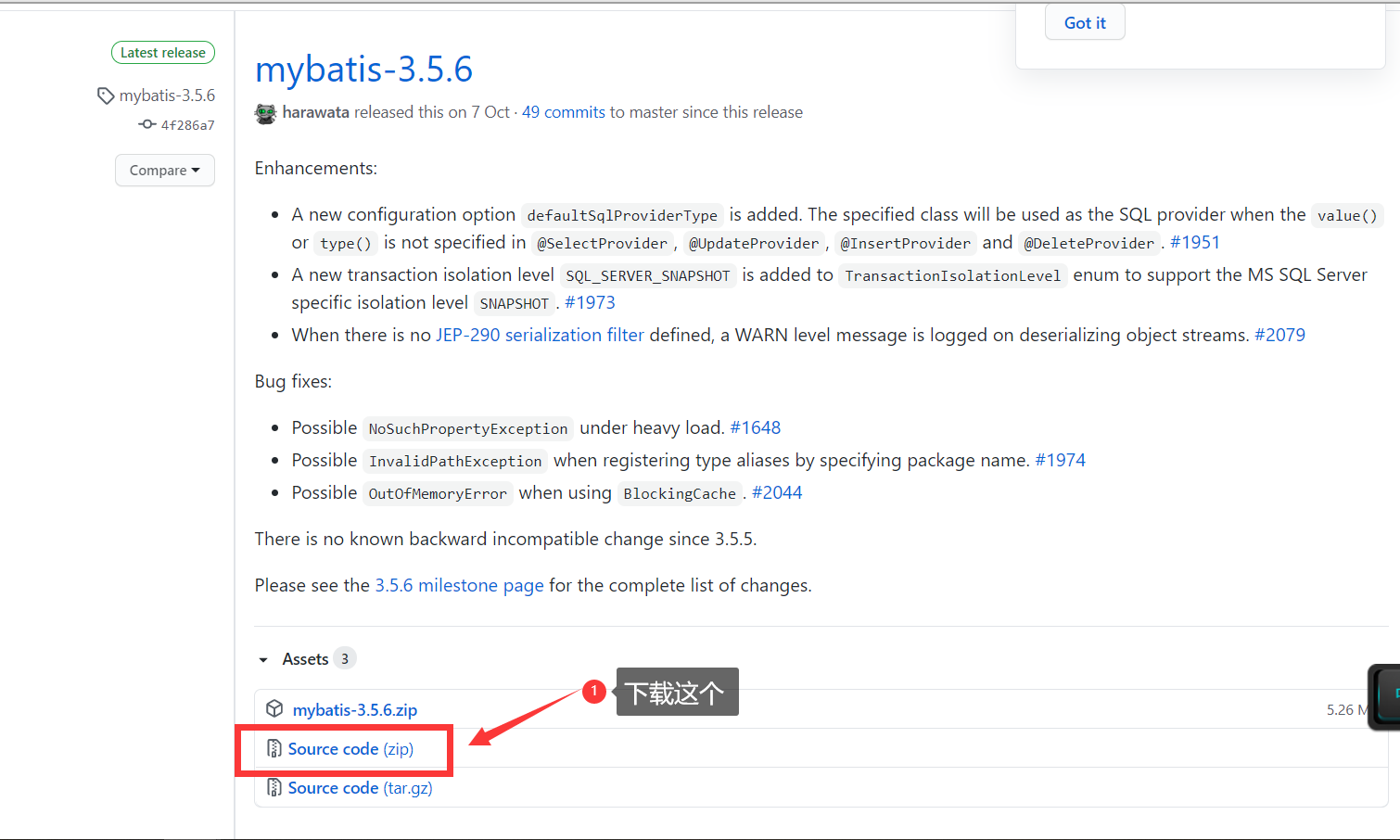Click the NoSuchPropertyException code text
Image resolution: width=1400 pixels, height=840 pixels.
[468, 428]
